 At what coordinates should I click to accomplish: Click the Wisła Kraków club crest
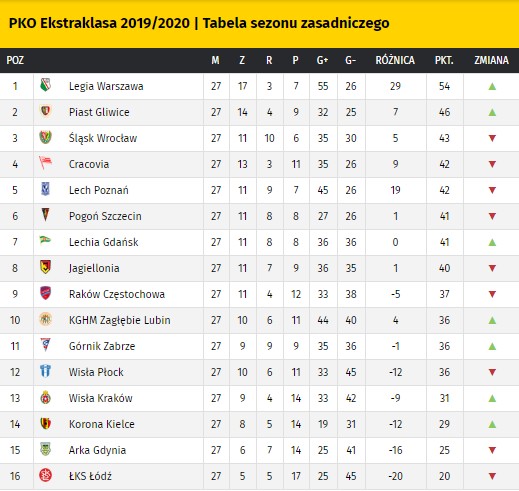pos(46,397)
